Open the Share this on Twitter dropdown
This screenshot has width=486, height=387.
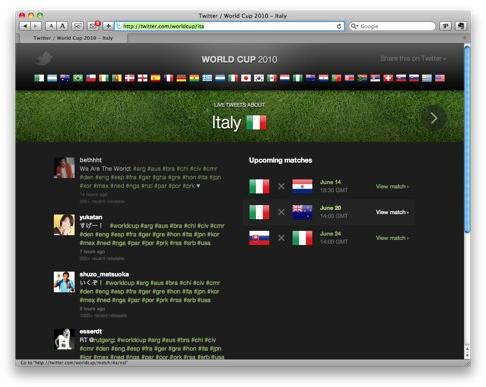click(413, 59)
